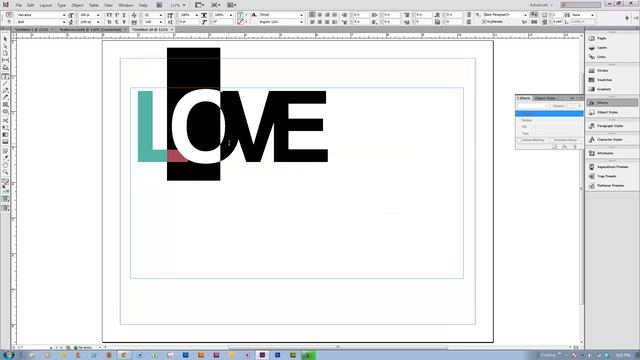Open the Type menu

[61, 5]
